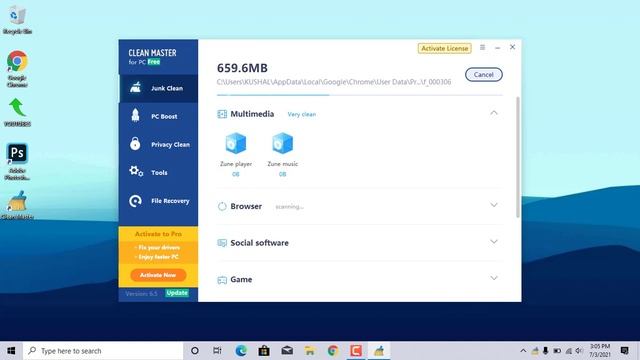Click the 659.6MB junk size text
640x360 pixels.
[x=242, y=68]
